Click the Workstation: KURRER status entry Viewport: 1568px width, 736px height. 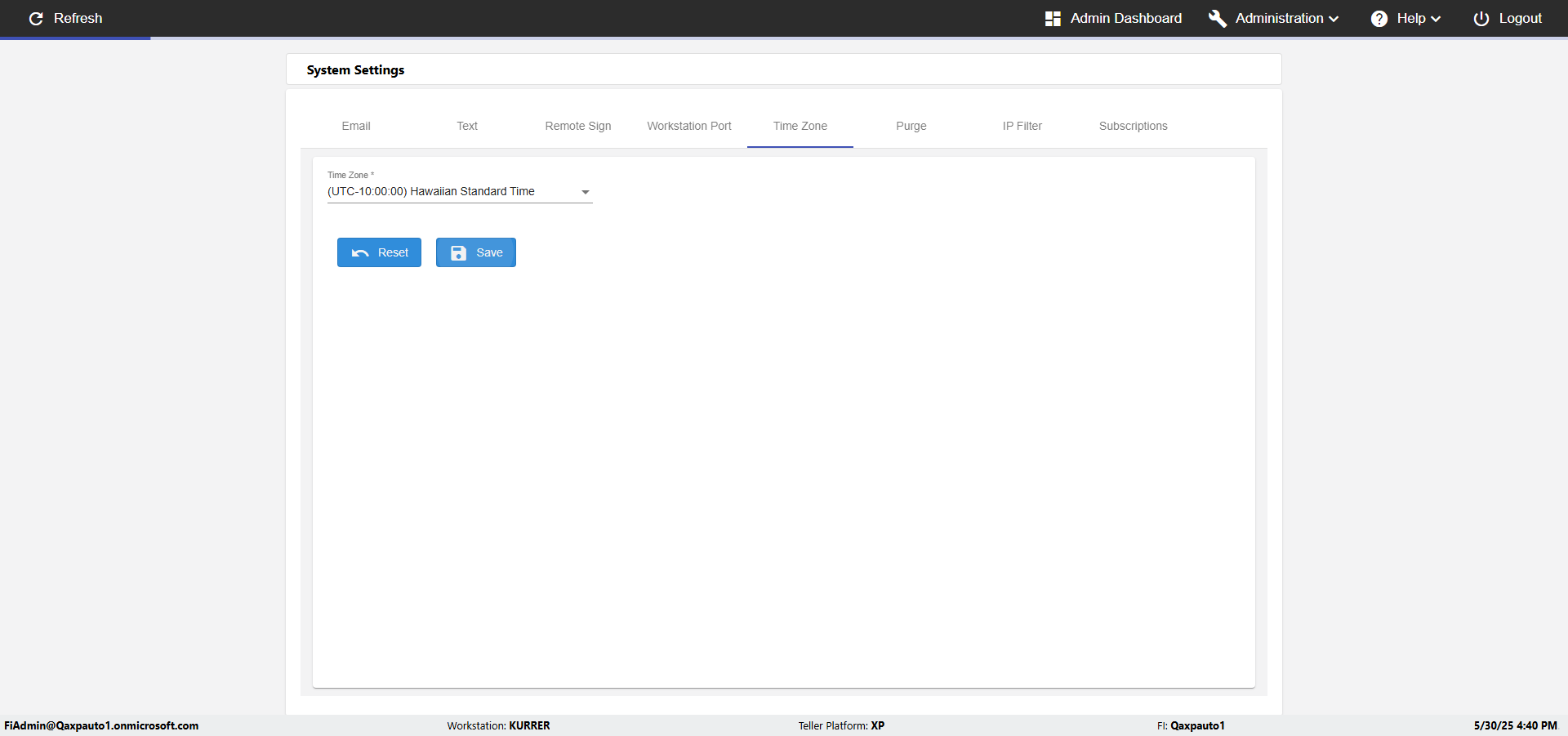498,725
